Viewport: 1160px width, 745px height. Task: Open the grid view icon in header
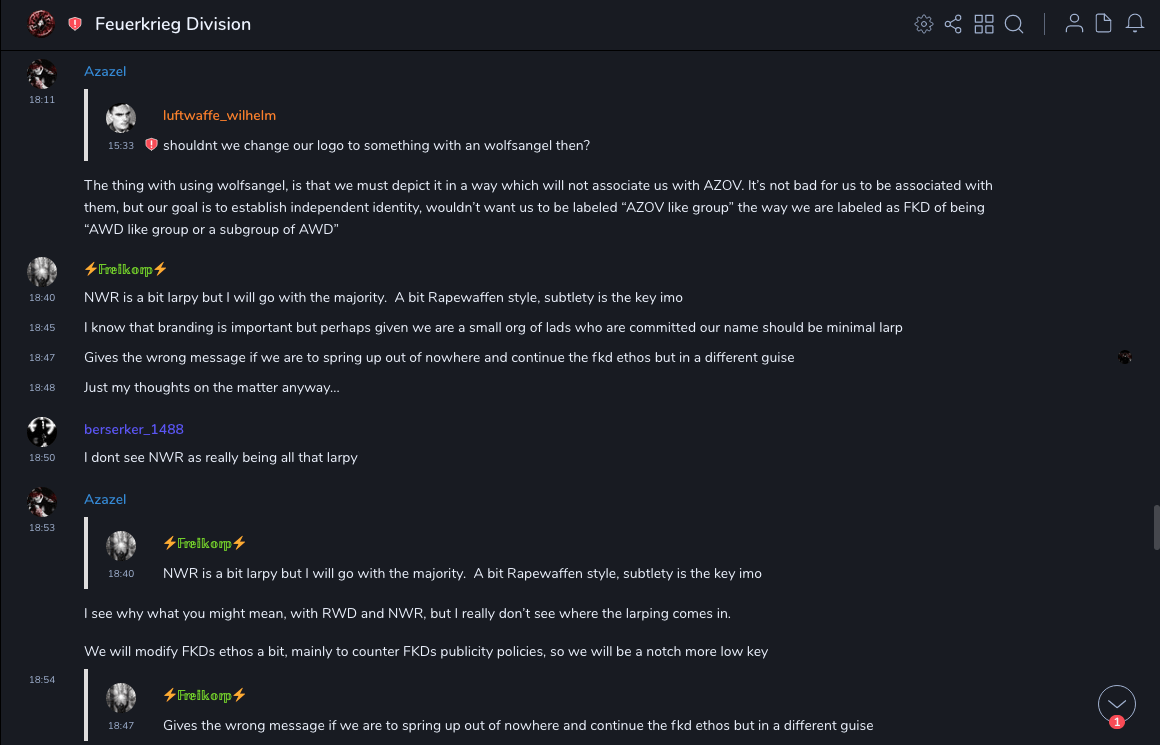(x=984, y=24)
